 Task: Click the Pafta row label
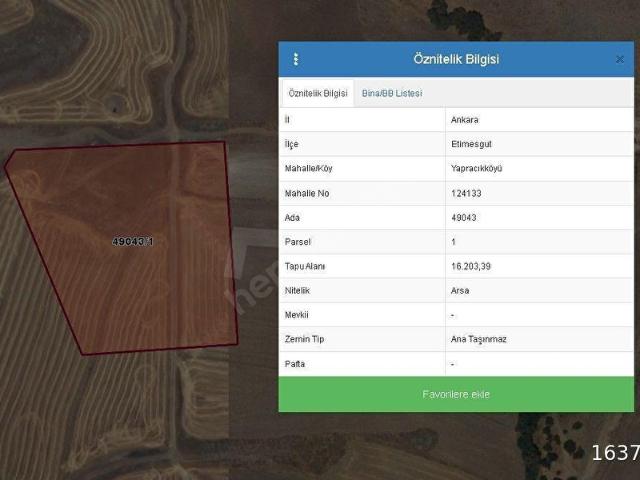(296, 364)
